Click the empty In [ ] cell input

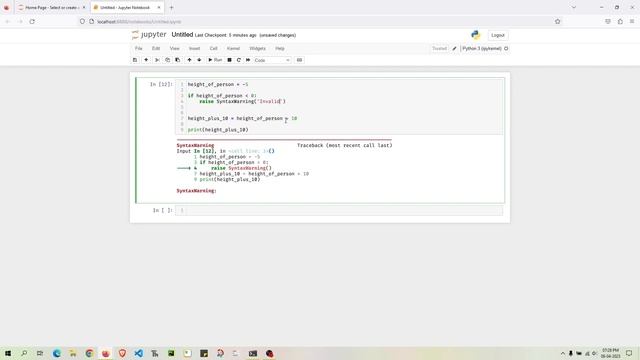tap(340, 210)
